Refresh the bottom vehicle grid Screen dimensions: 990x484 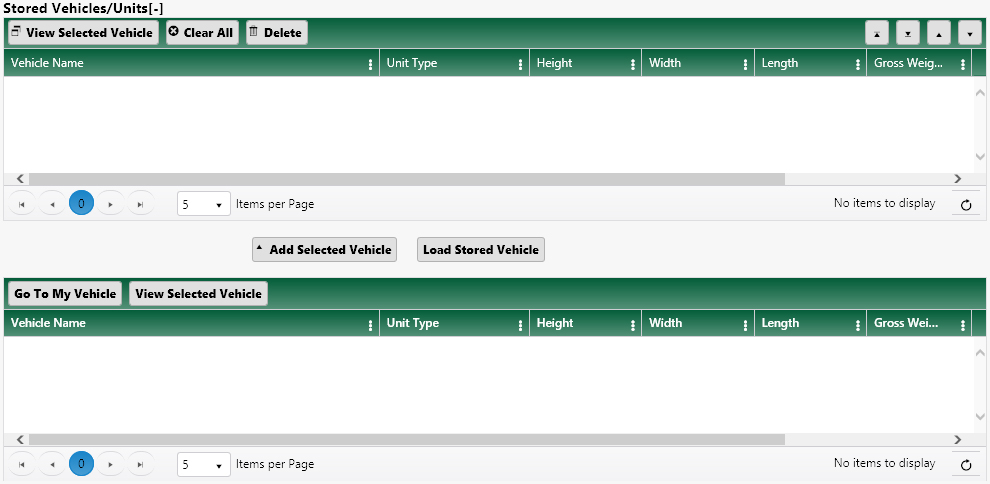click(965, 465)
